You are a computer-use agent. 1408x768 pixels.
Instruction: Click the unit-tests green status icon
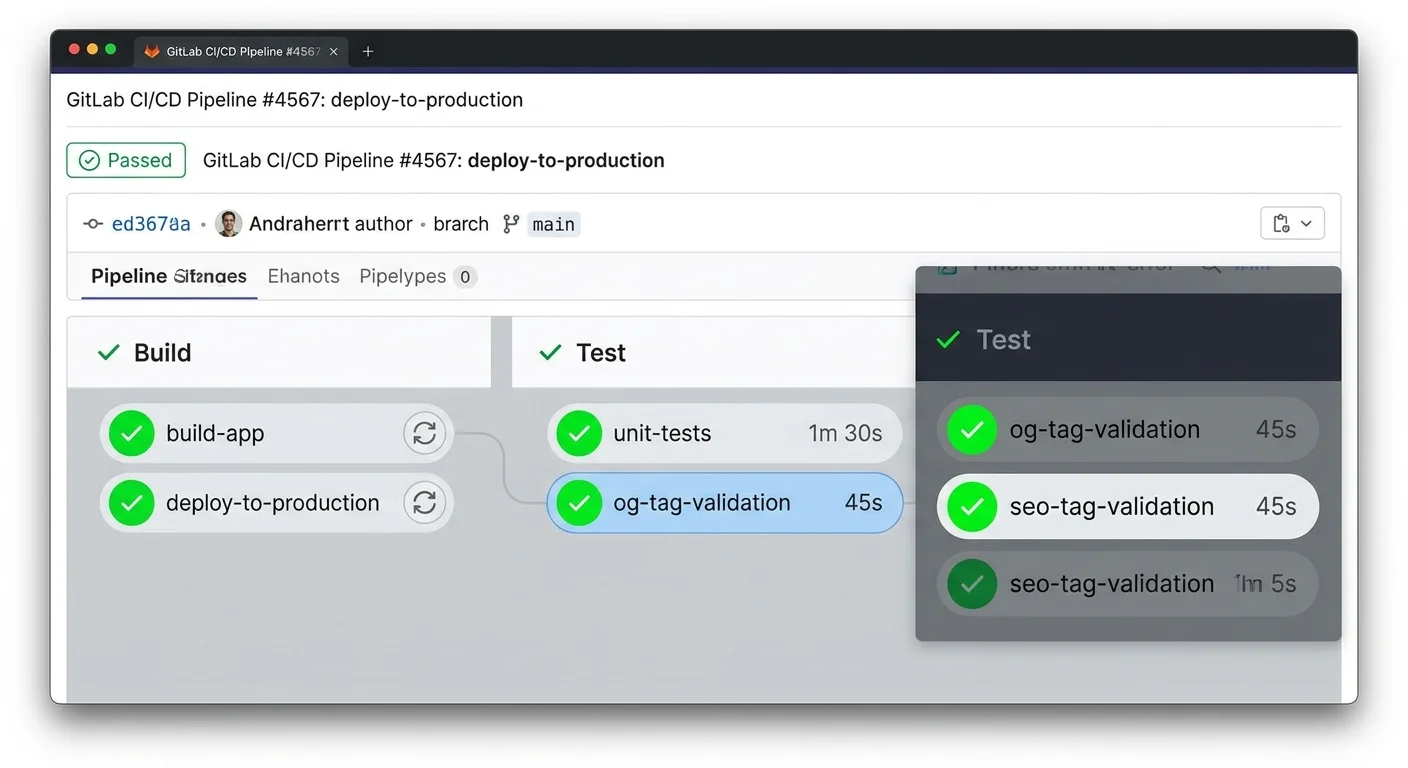click(x=578, y=433)
